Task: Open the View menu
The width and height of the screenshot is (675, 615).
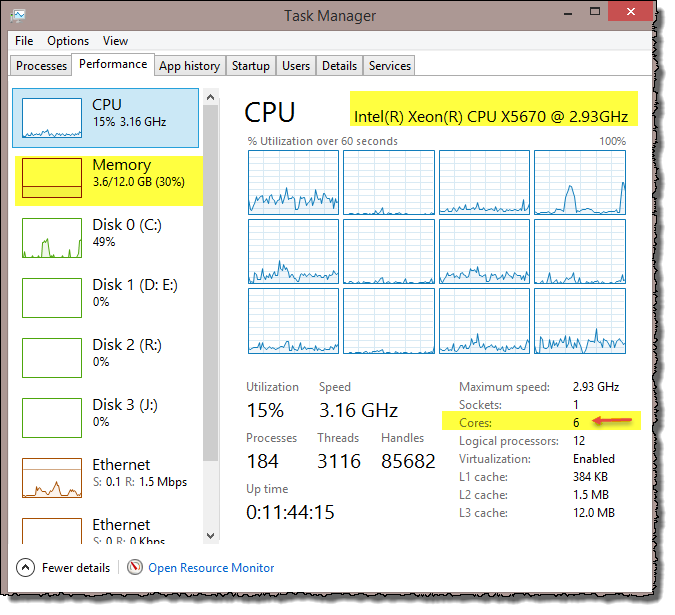Action: 115,41
